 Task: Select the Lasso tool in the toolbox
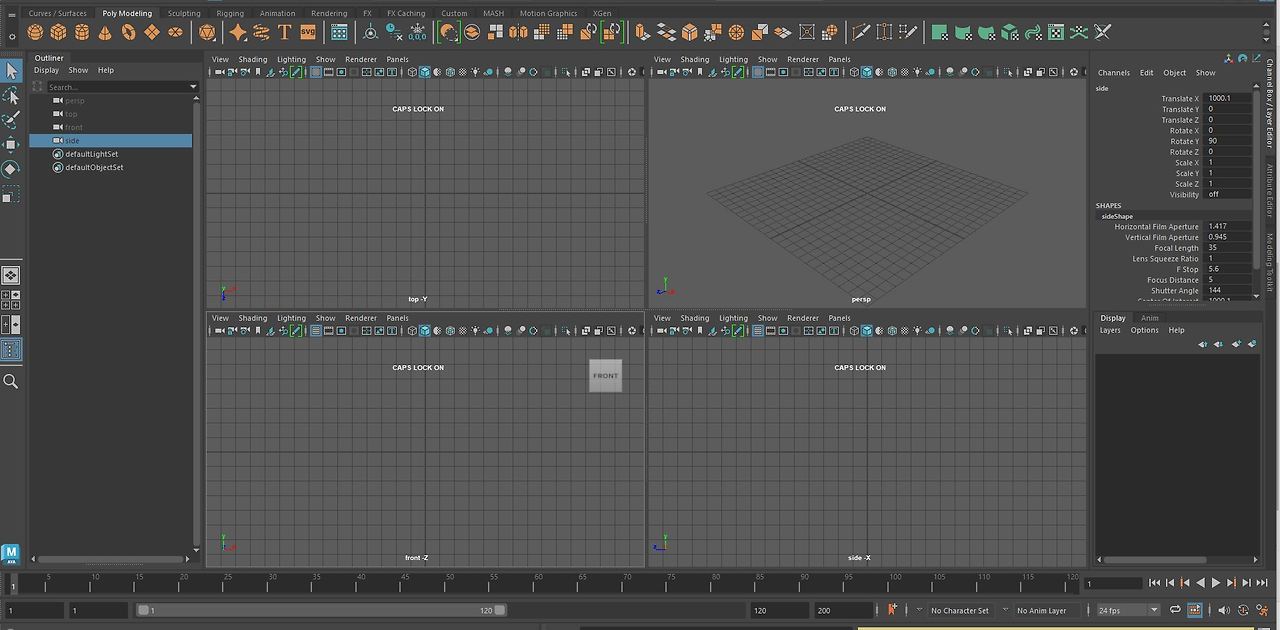click(x=12, y=95)
